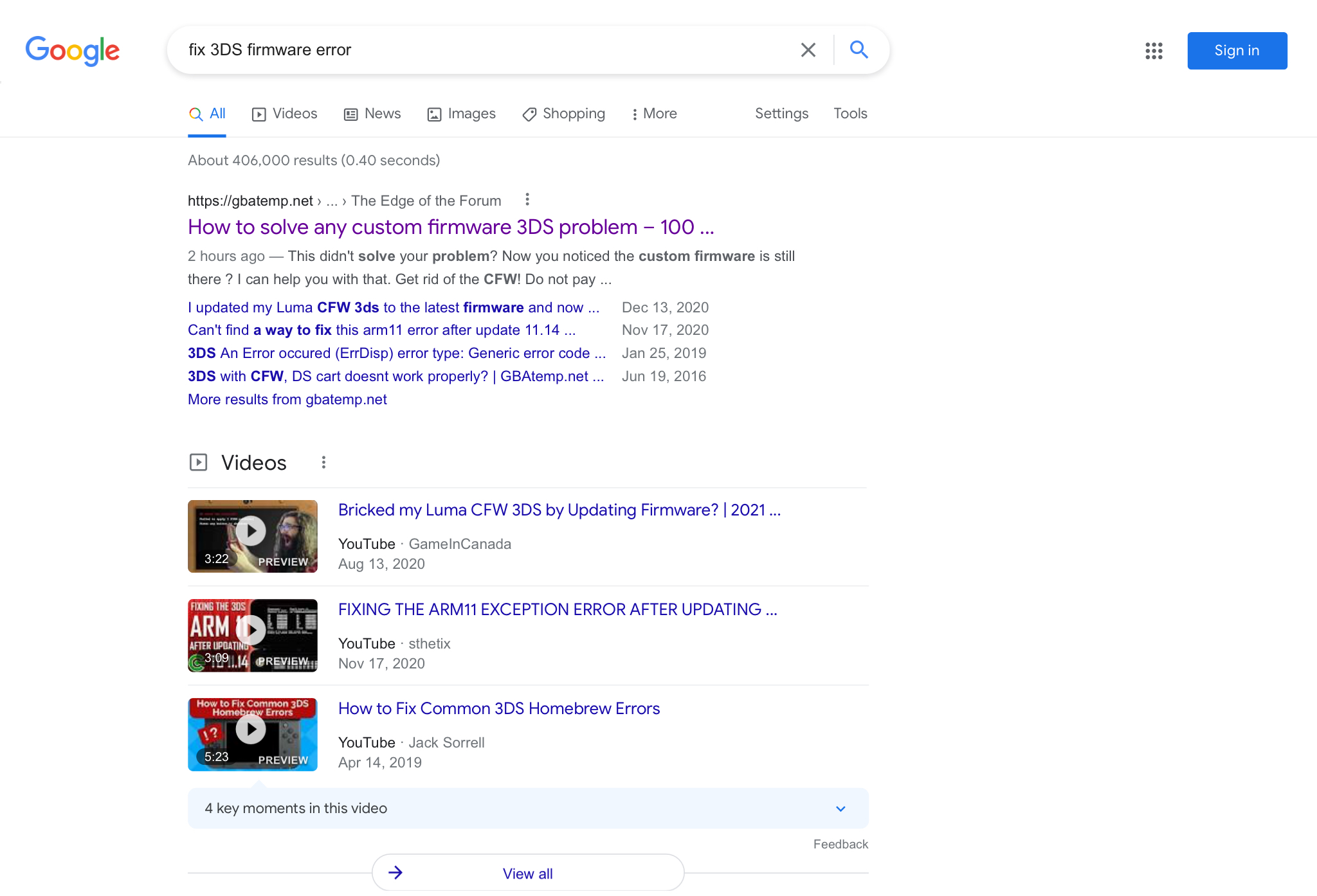Open three-dot menu beside gbatemp result

[527, 200]
